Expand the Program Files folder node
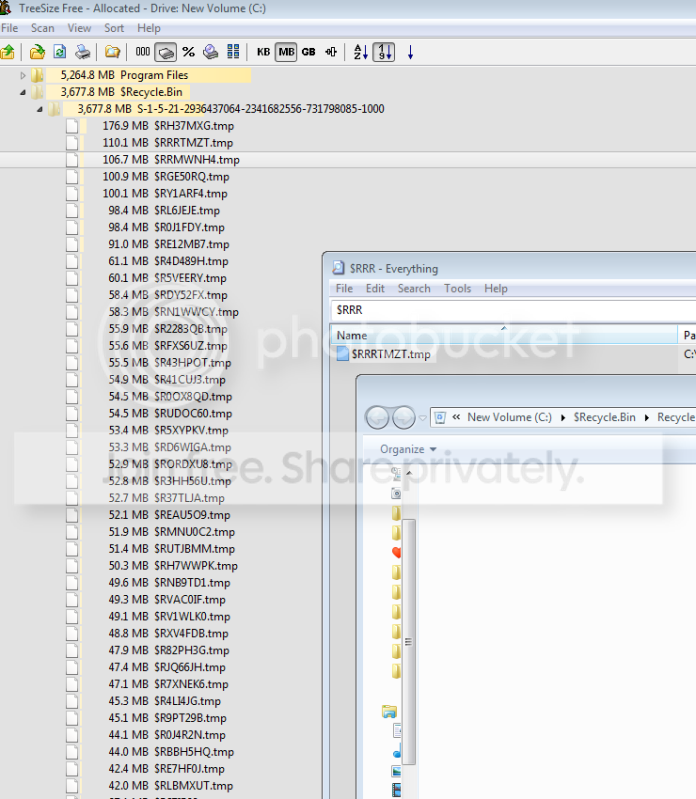 point(23,75)
